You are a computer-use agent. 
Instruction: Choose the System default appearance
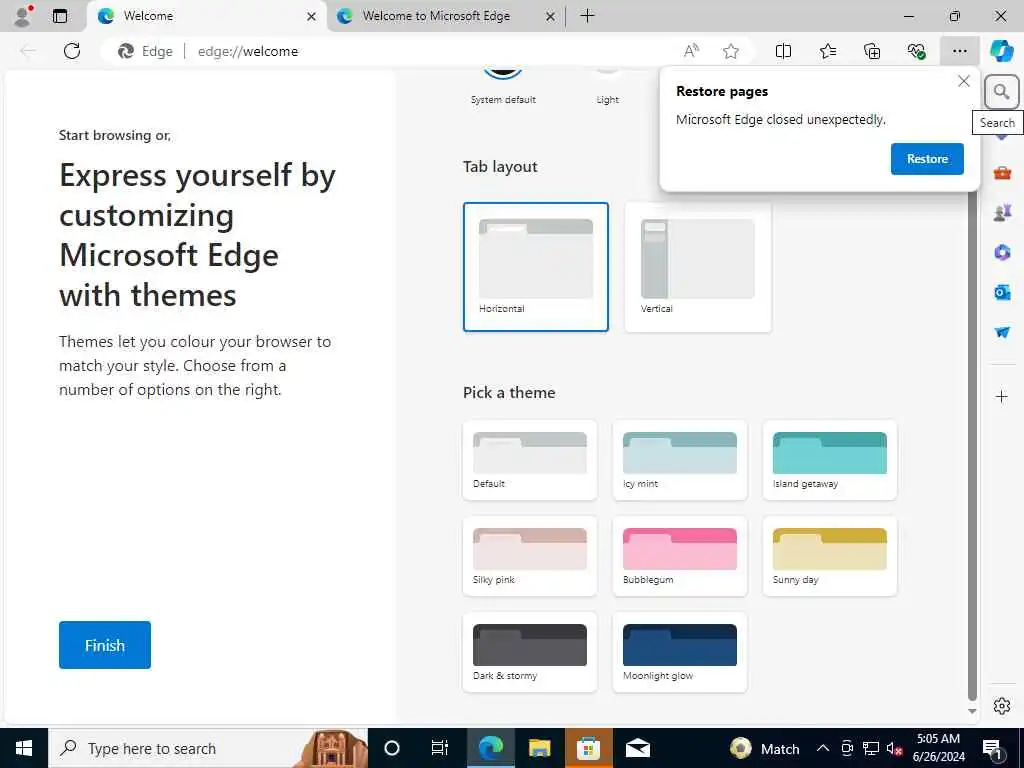(x=503, y=86)
